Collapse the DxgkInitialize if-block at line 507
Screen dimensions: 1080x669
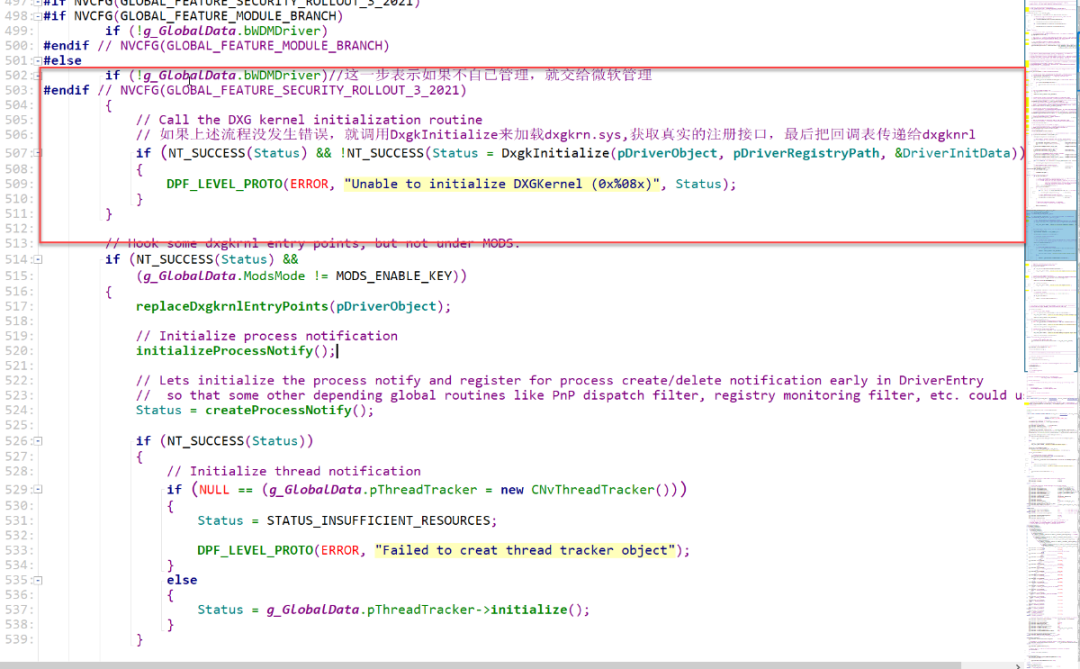pyautogui.click(x=37, y=153)
